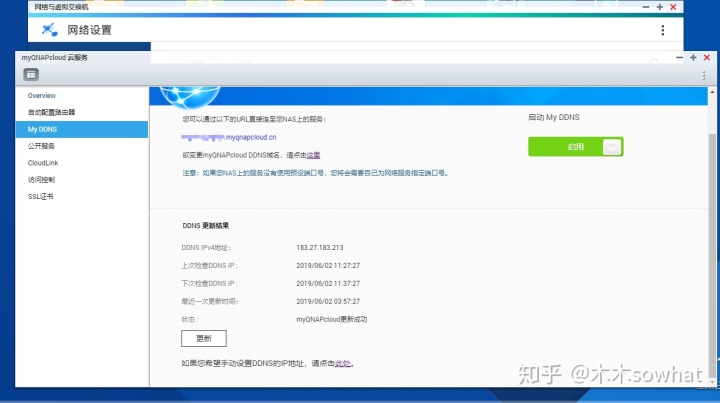720x403 pixels.
Task: Open the myqnapcloud.cn URL link
Action: tap(229, 137)
